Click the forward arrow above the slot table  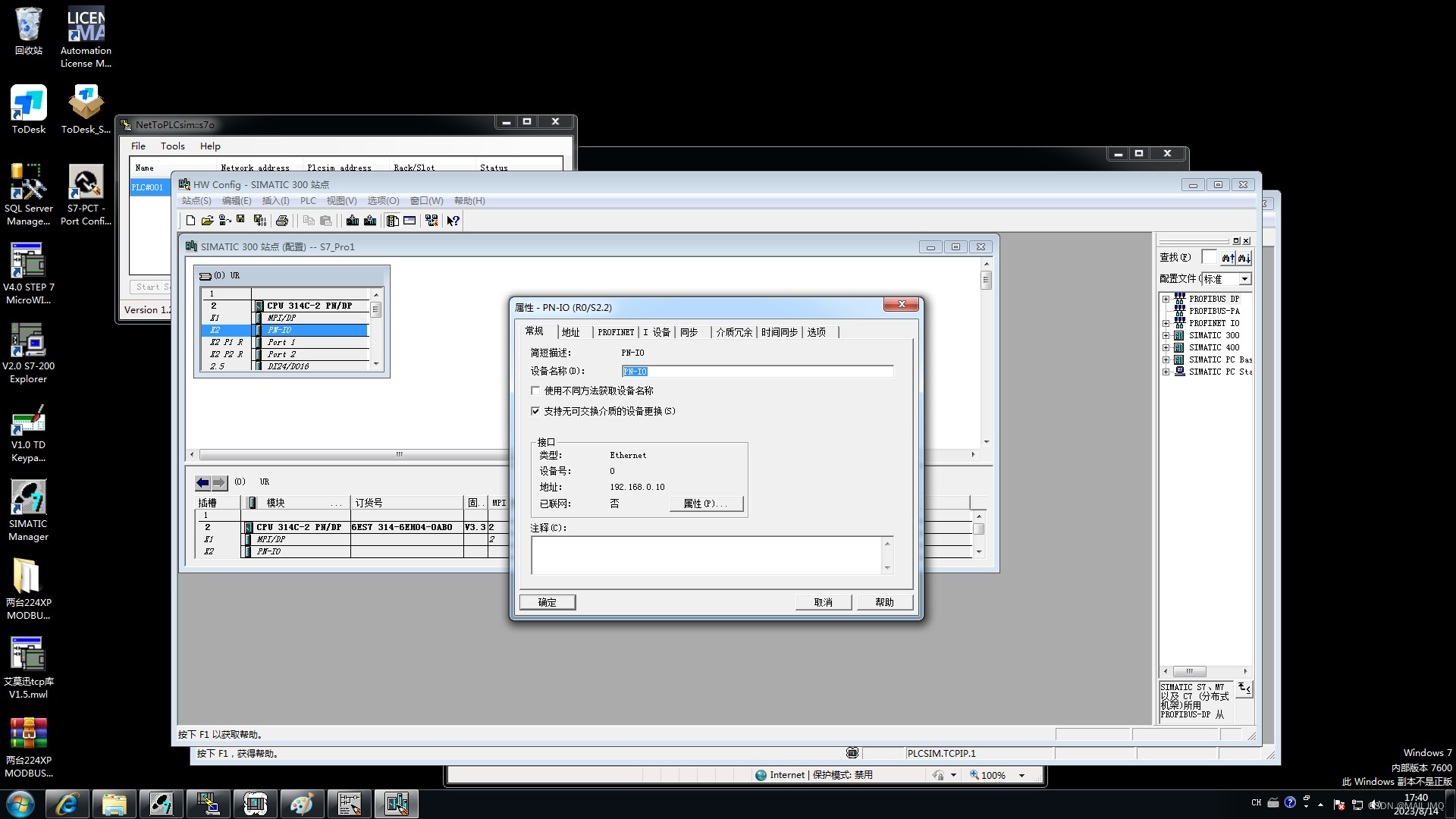pyautogui.click(x=219, y=482)
